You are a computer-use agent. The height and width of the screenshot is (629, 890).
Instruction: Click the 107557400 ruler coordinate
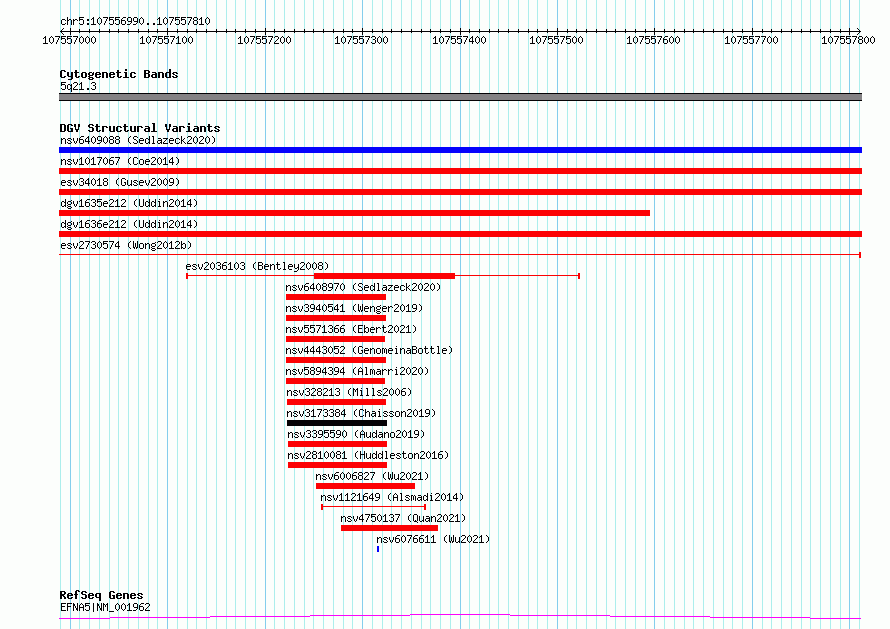click(x=459, y=40)
